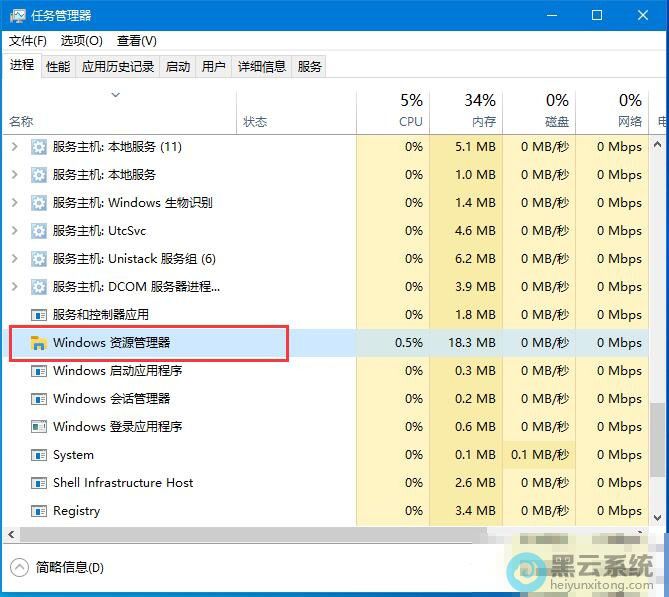Select the Shell Infrastructure Host row text
This screenshot has width=669, height=597.
[x=123, y=483]
